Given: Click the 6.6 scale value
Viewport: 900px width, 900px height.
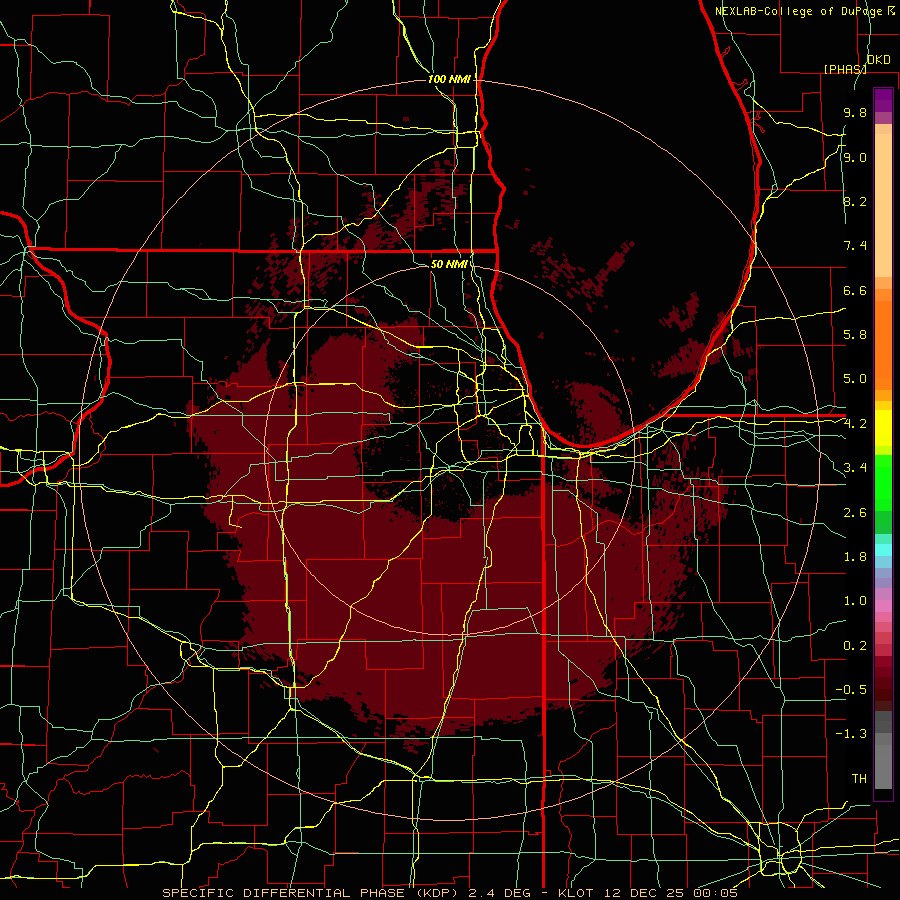Looking at the screenshot, I should click(x=855, y=290).
